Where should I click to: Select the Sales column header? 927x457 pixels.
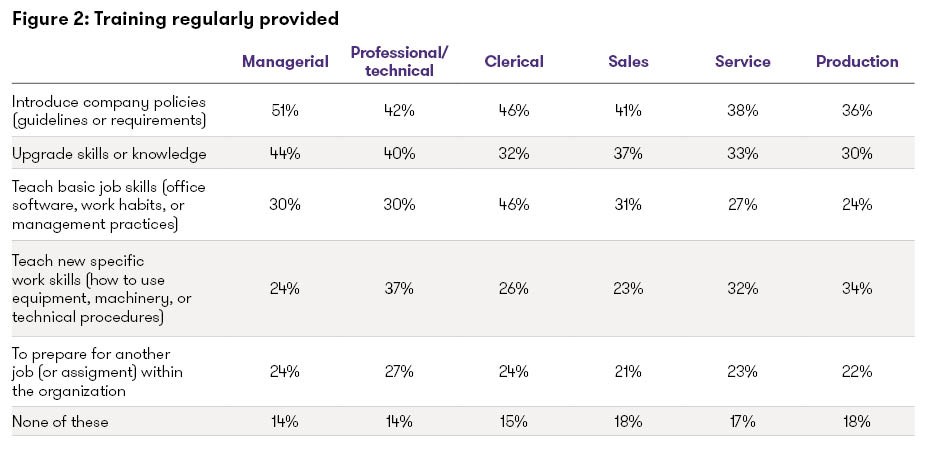point(628,62)
